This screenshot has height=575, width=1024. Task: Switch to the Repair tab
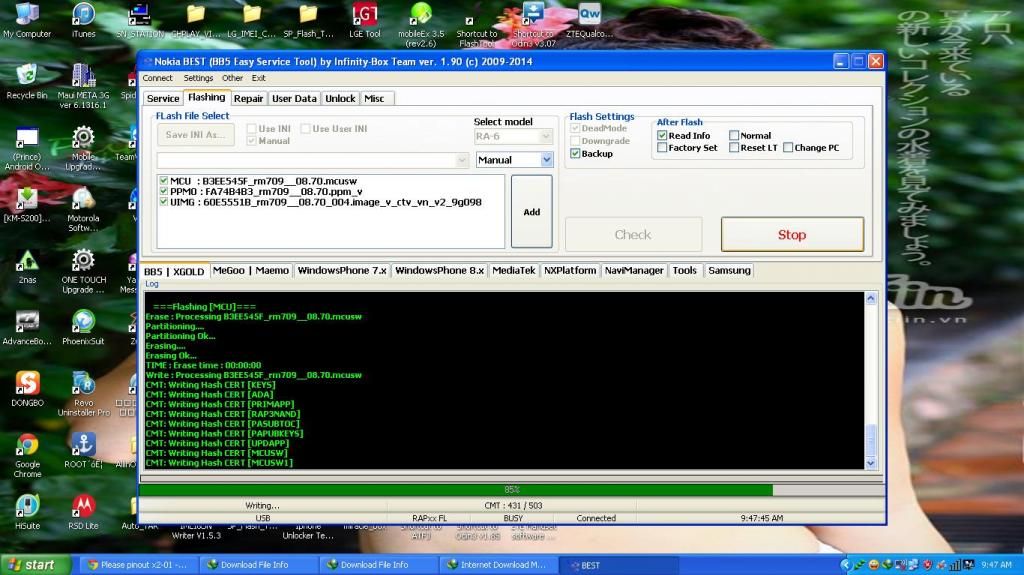pos(248,98)
